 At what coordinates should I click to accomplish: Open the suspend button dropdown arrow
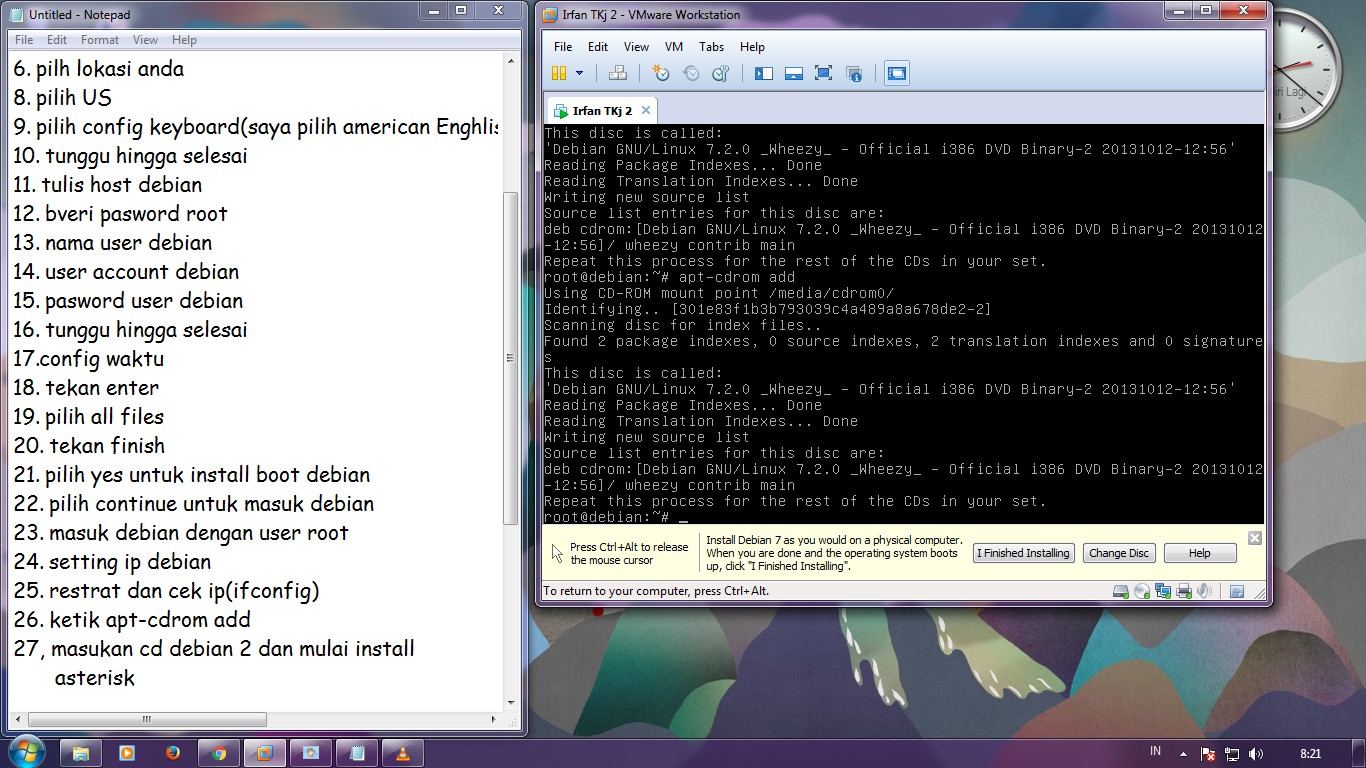point(580,72)
